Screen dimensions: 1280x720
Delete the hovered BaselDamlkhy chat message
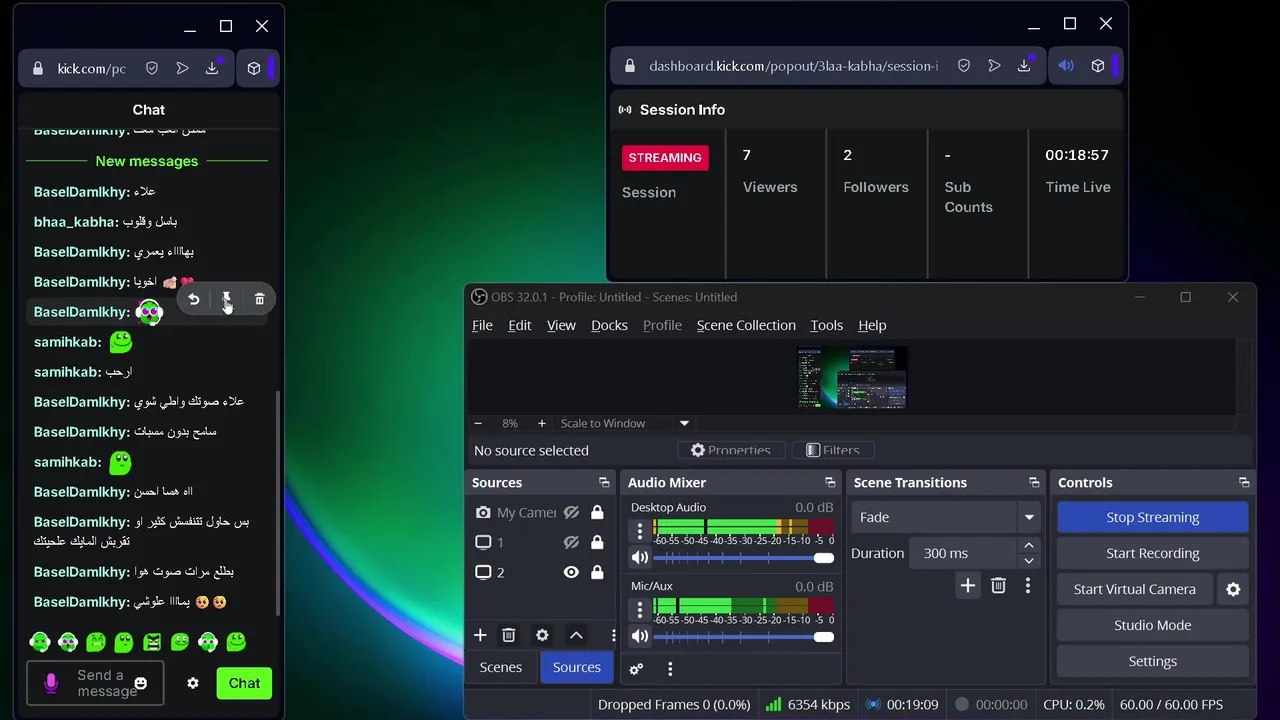pos(260,299)
